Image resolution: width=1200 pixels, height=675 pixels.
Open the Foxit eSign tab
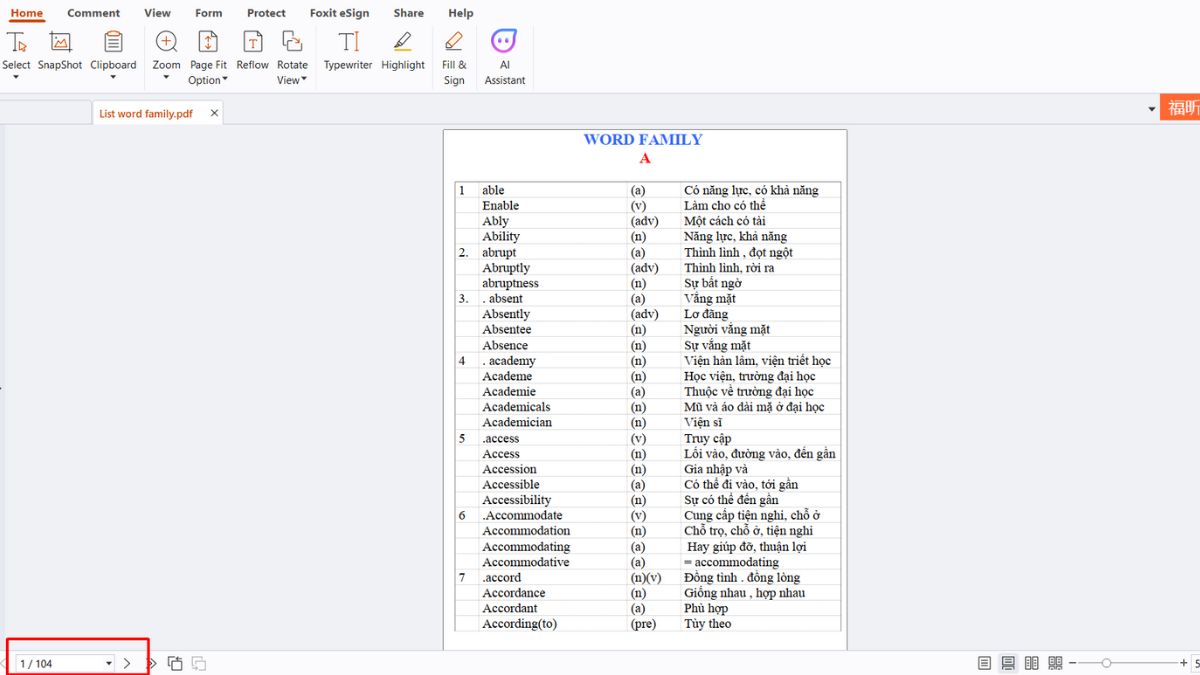[339, 13]
